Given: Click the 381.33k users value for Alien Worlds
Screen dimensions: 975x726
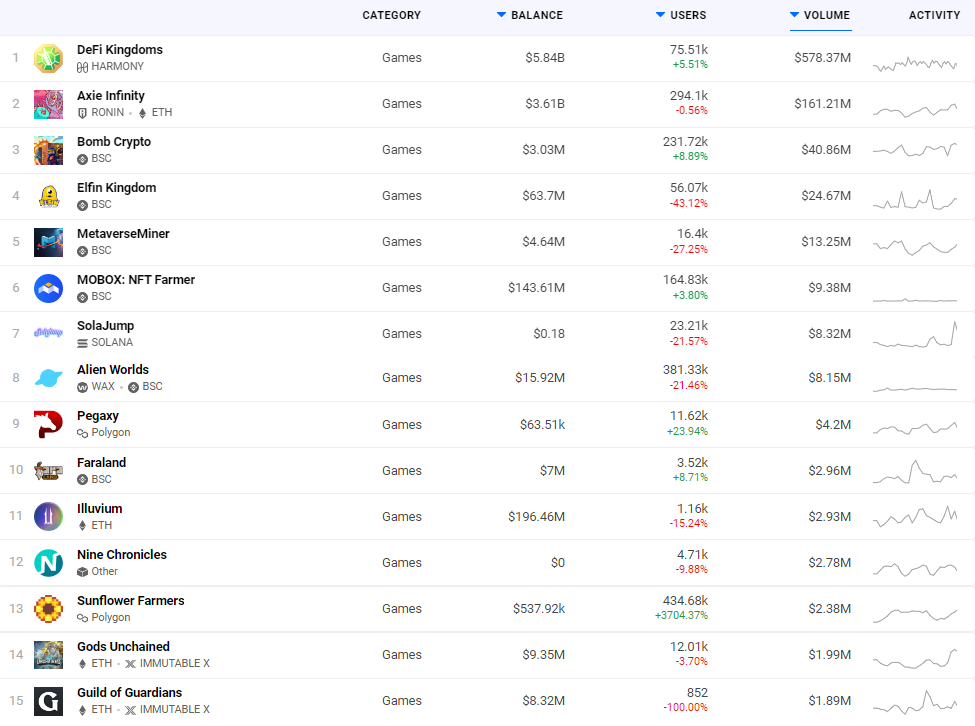Looking at the screenshot, I should point(685,370).
